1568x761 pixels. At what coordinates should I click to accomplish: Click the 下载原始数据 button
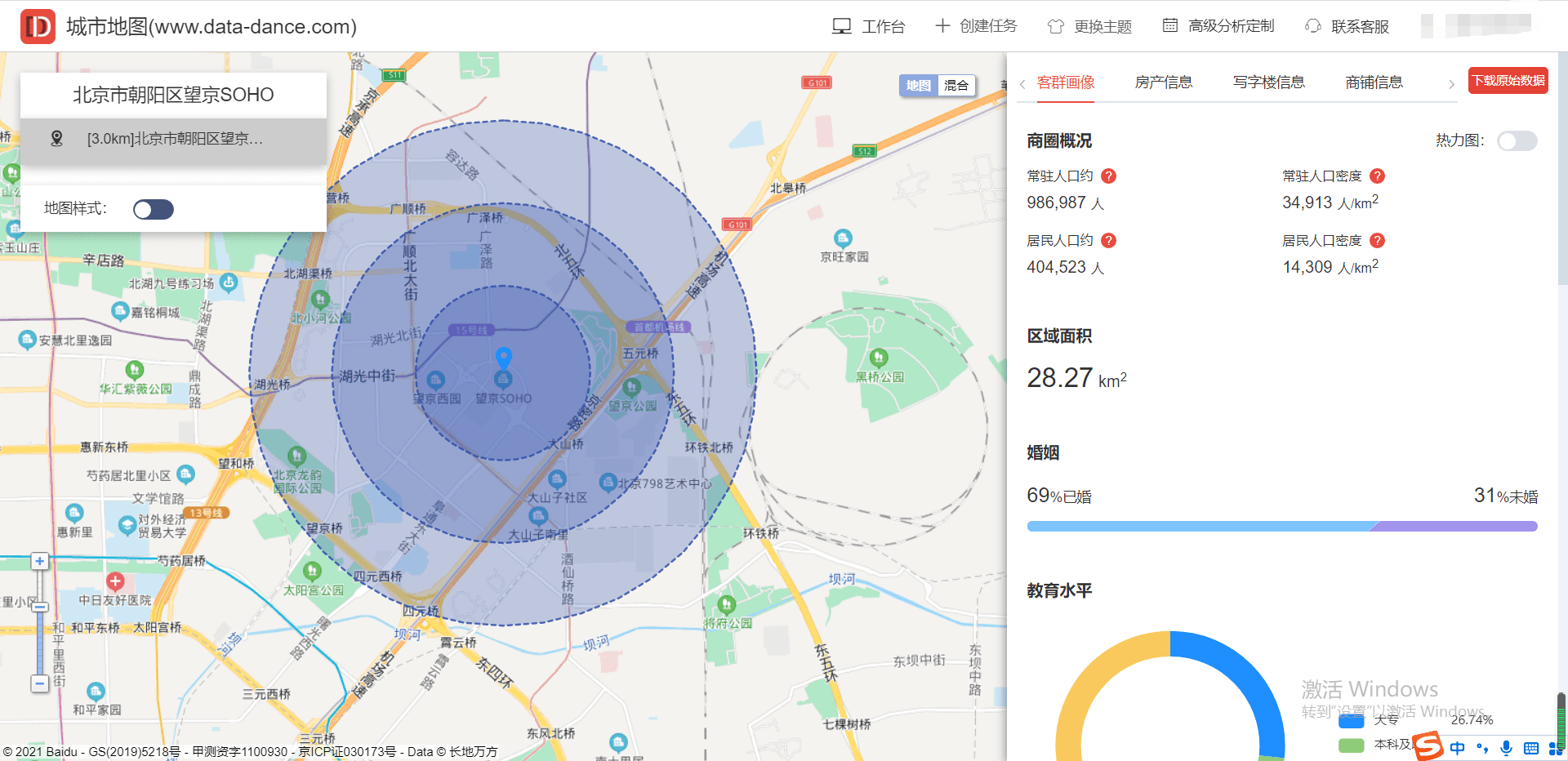(1508, 80)
